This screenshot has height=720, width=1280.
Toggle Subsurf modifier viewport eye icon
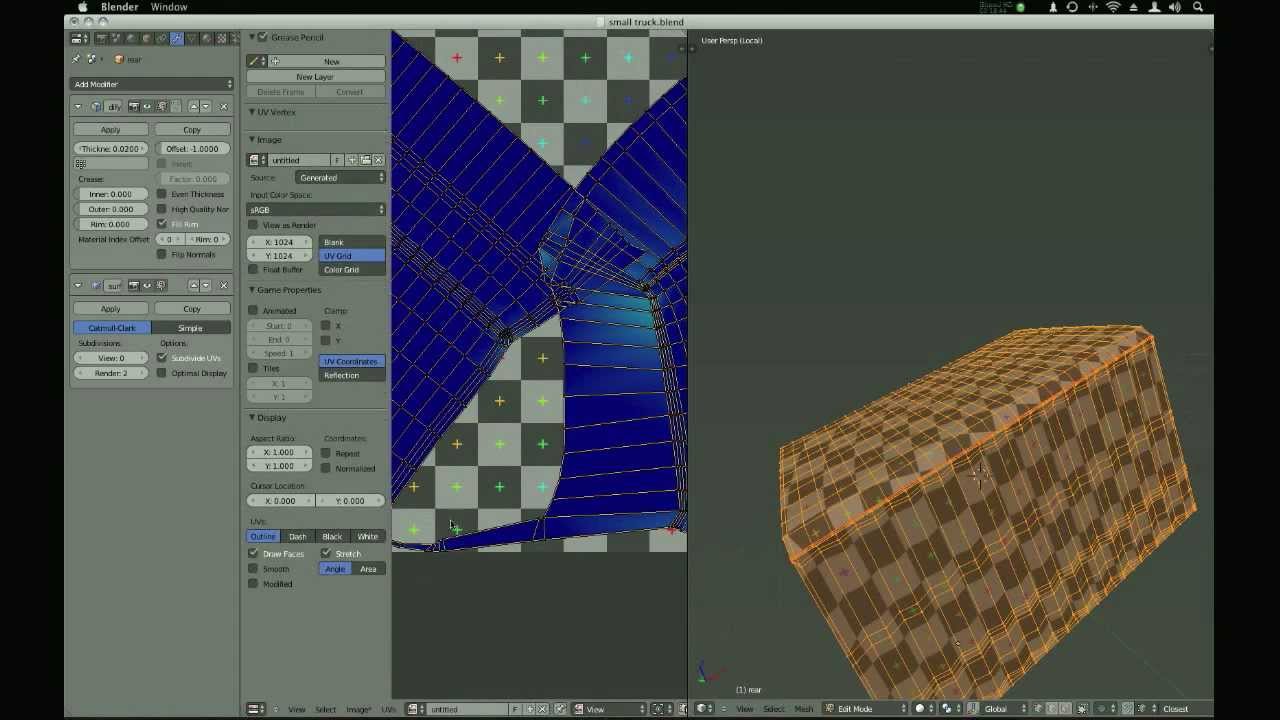click(x=147, y=285)
